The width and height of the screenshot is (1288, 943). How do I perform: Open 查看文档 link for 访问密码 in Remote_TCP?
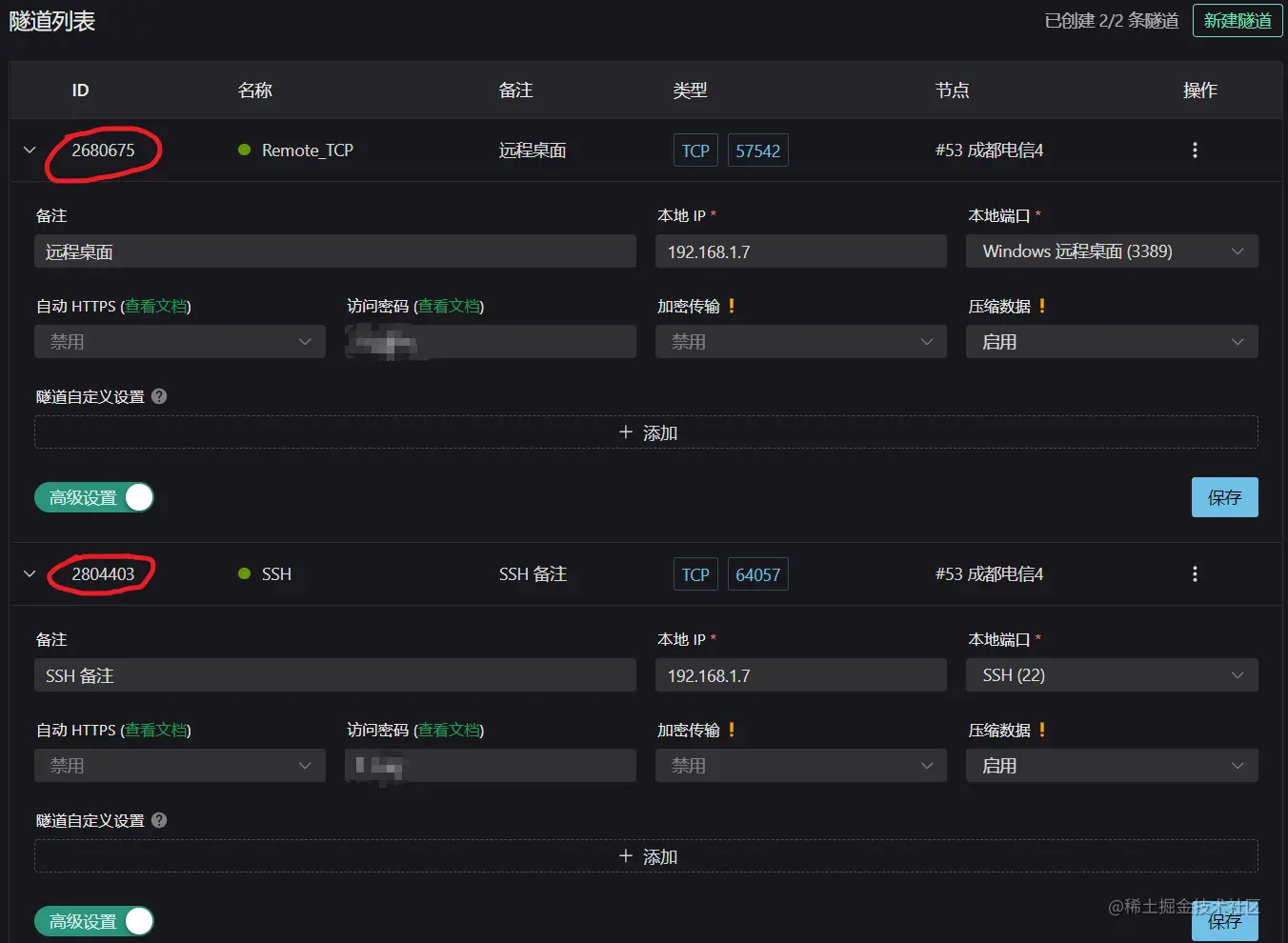click(450, 306)
